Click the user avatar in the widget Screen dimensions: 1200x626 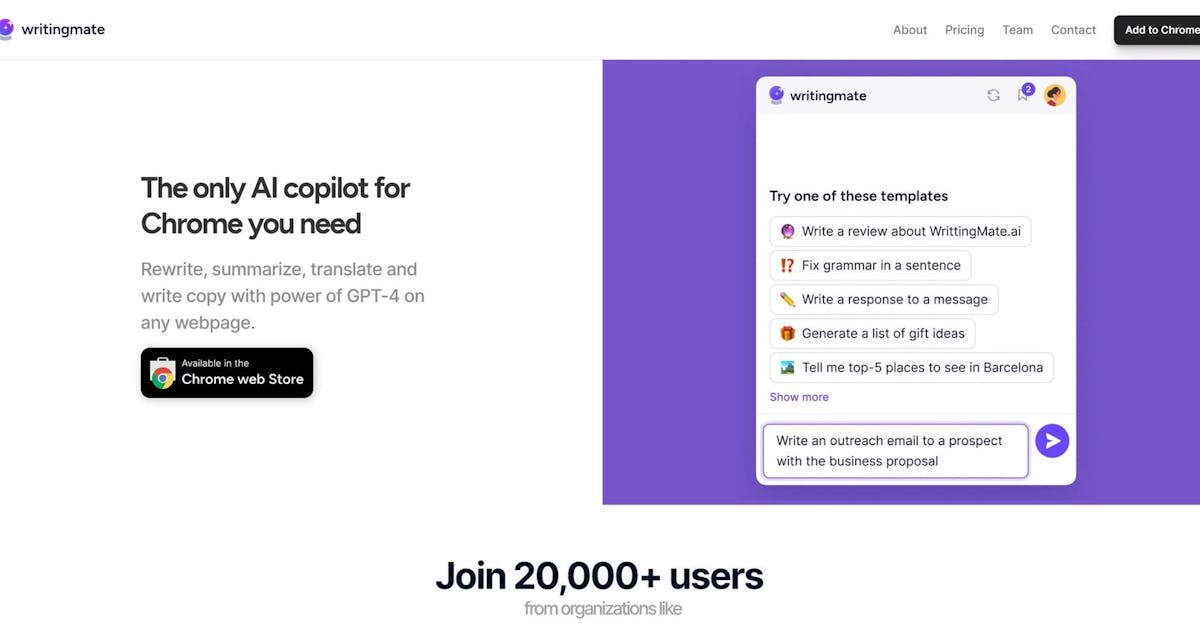1055,95
